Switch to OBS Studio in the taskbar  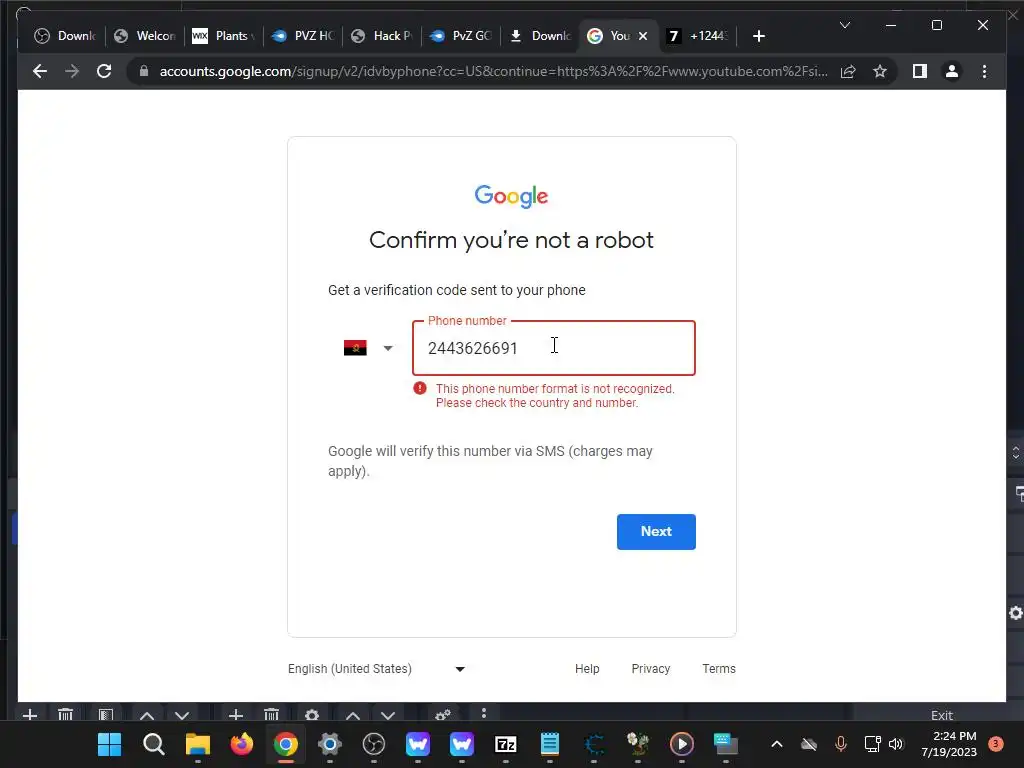click(374, 744)
